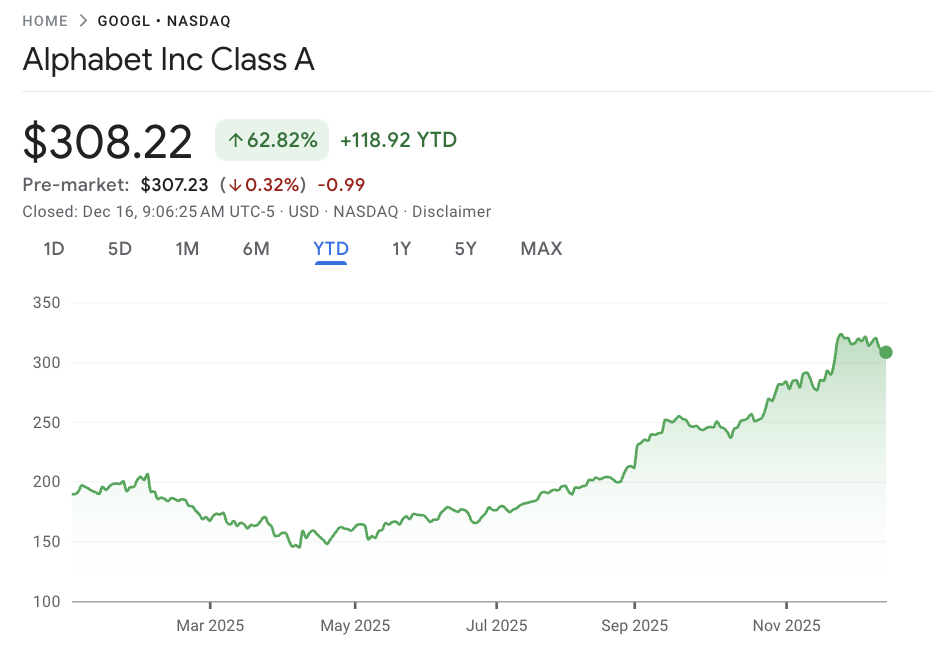The height and width of the screenshot is (654, 934).
Task: Click the HOME breadcrumb link
Action: coord(45,21)
